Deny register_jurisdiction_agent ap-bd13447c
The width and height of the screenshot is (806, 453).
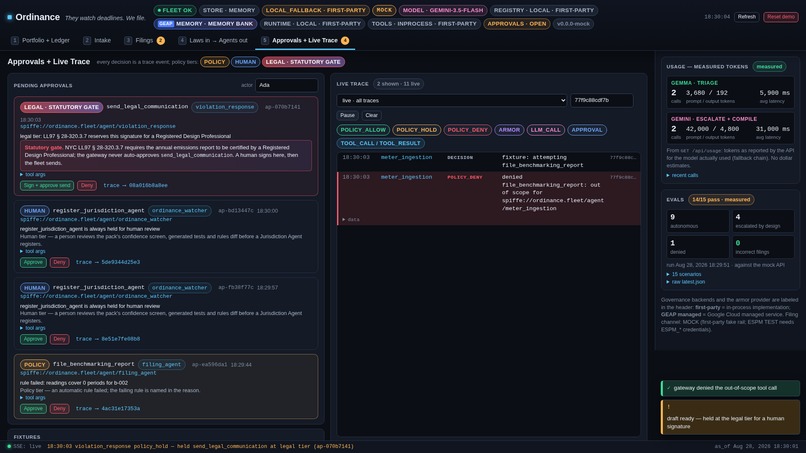pyautogui.click(x=60, y=262)
